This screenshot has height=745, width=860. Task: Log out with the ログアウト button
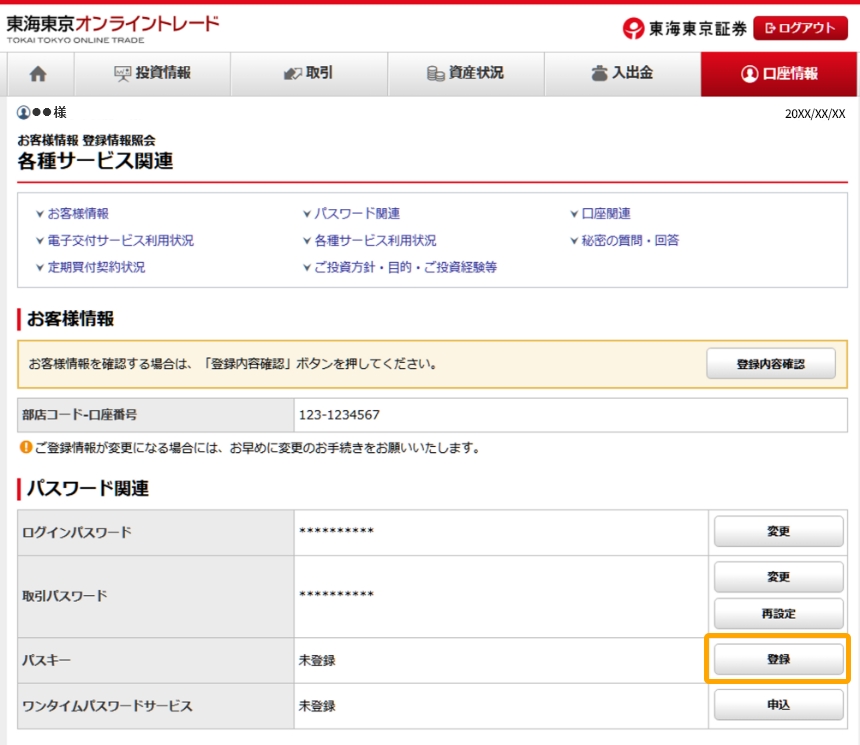click(800, 28)
